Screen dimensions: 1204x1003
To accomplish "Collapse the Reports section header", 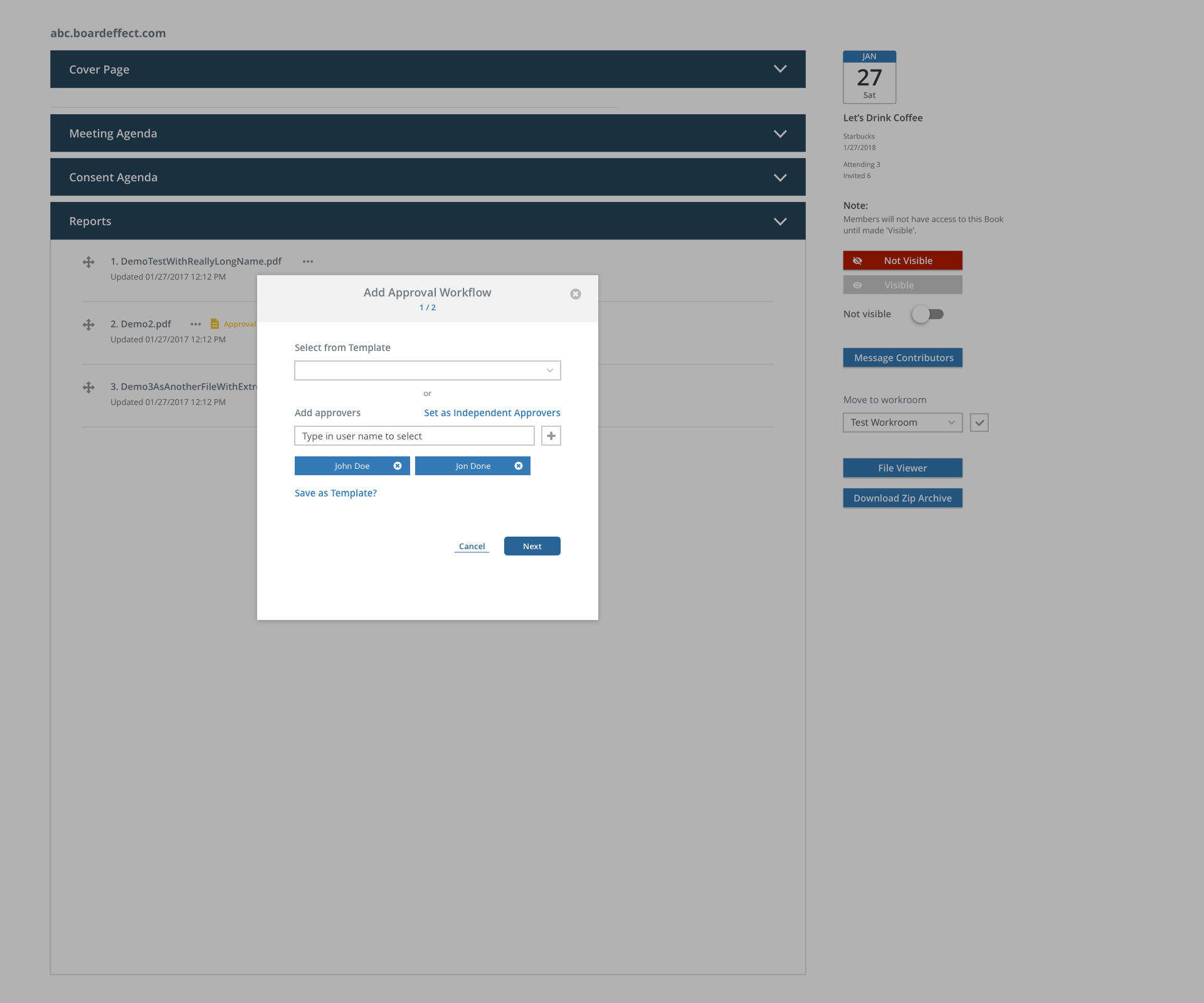I will pyautogui.click(x=779, y=221).
